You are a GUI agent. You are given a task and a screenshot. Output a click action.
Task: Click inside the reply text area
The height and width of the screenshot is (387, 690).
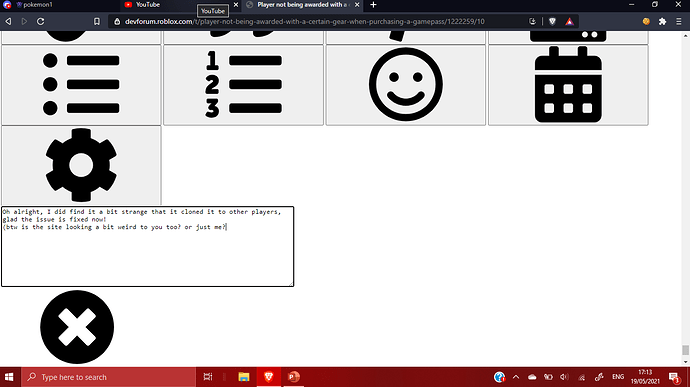click(147, 247)
